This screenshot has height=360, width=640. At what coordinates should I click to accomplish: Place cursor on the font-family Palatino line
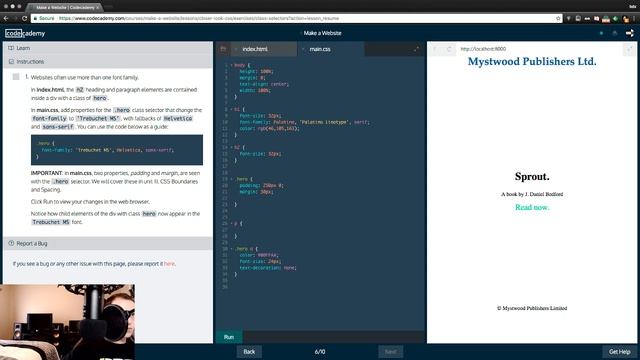[304, 122]
